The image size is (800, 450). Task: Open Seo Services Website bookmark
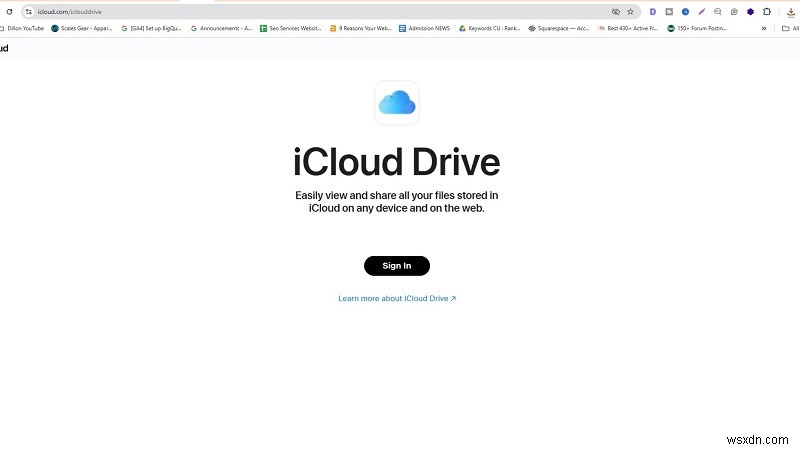point(291,29)
